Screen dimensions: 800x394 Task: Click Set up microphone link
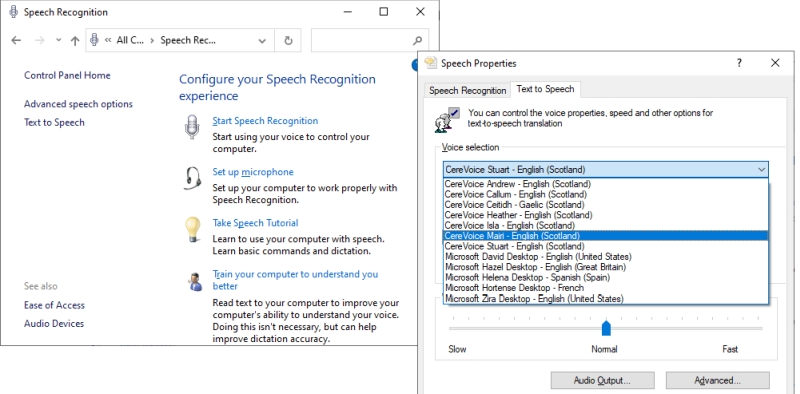tap(253, 172)
